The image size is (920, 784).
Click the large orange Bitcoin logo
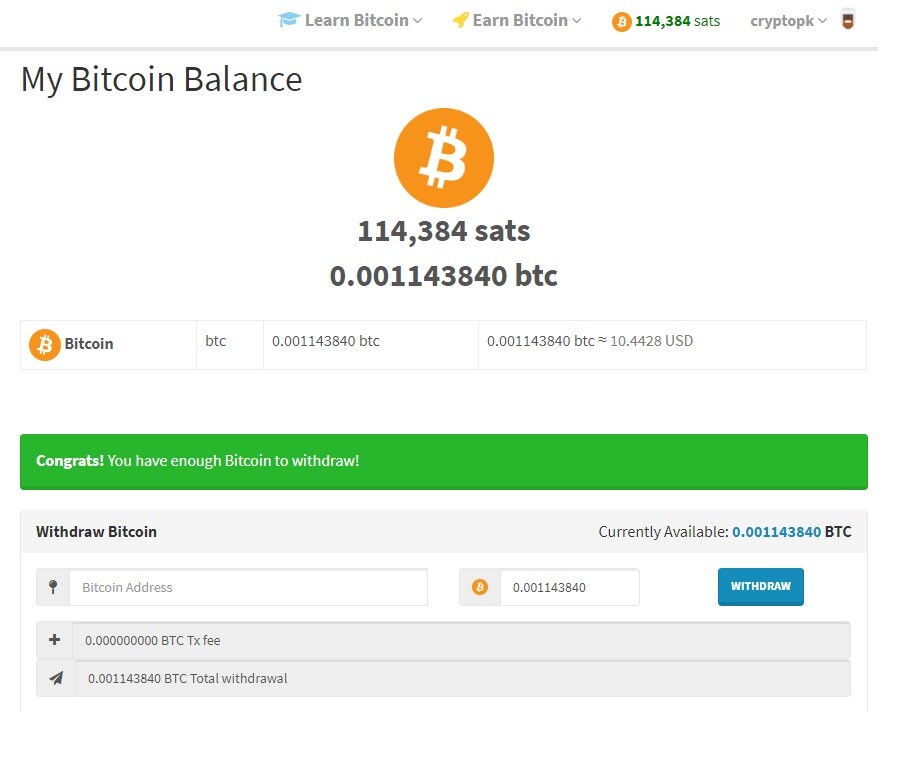[x=444, y=157]
